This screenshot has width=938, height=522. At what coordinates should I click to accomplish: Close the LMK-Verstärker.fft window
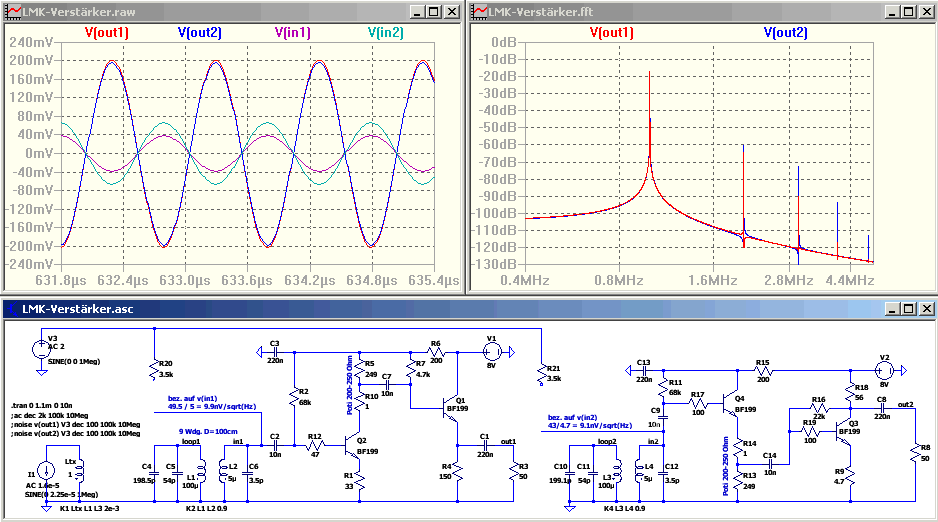pos(927,12)
